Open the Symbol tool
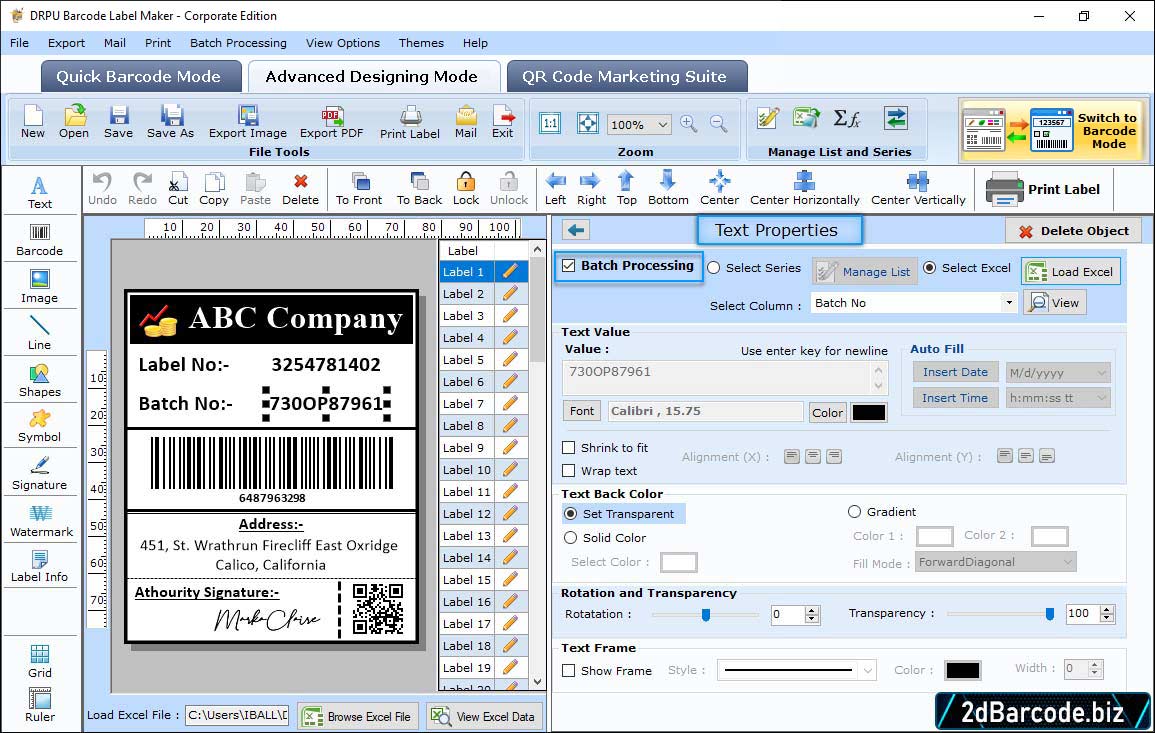 pyautogui.click(x=39, y=425)
